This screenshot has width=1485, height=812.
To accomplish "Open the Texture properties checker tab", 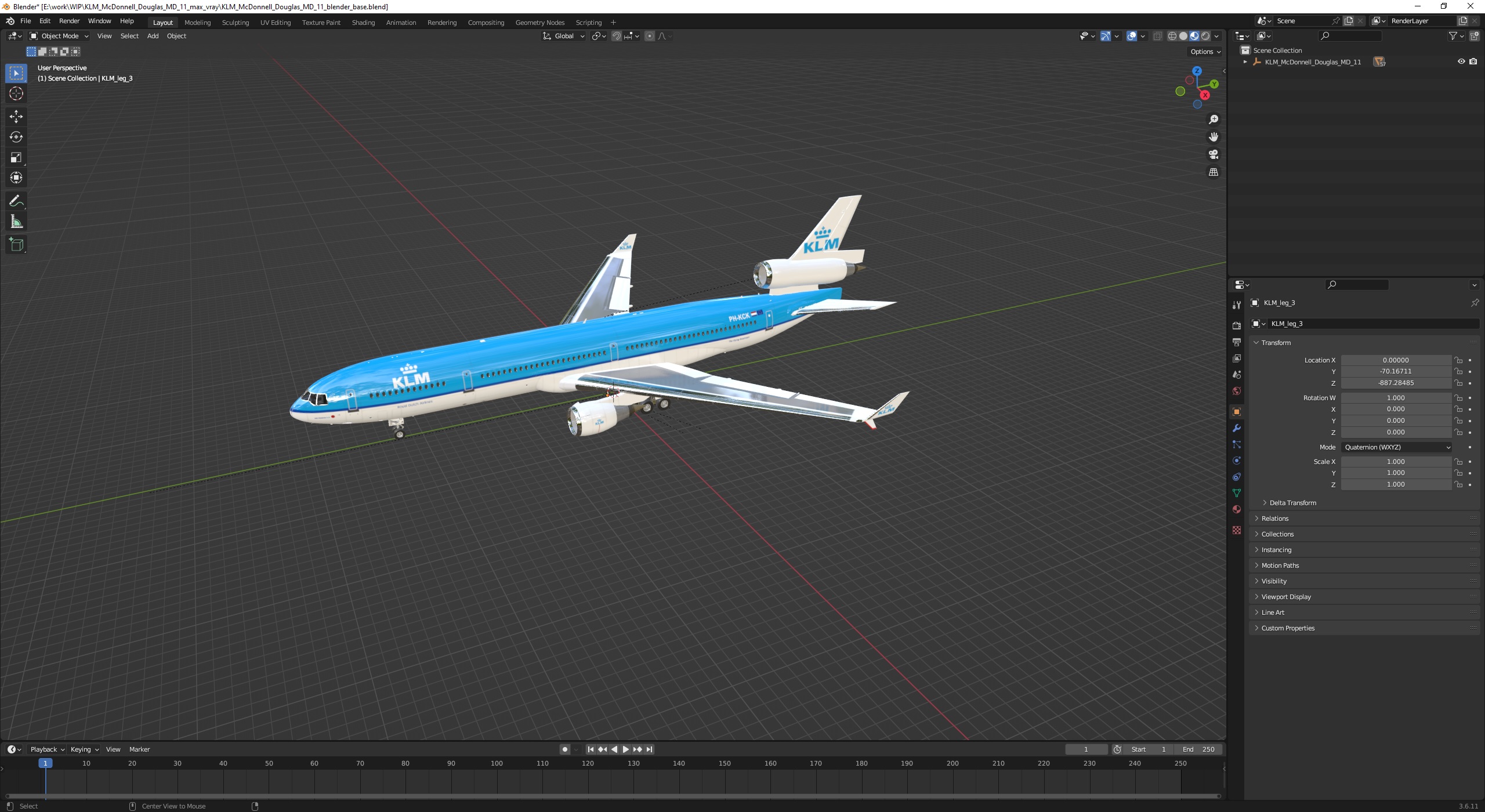I will (x=1237, y=530).
